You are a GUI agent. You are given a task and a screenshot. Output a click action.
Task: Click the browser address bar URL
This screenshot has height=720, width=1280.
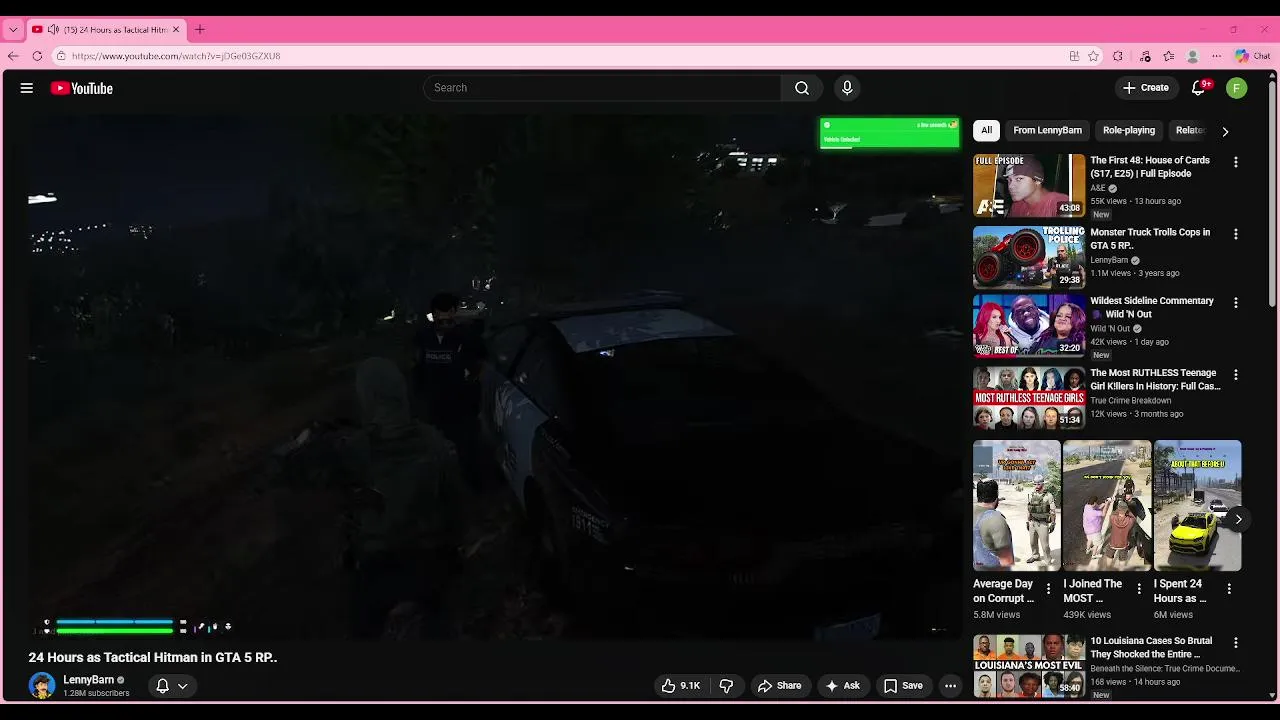pos(176,56)
